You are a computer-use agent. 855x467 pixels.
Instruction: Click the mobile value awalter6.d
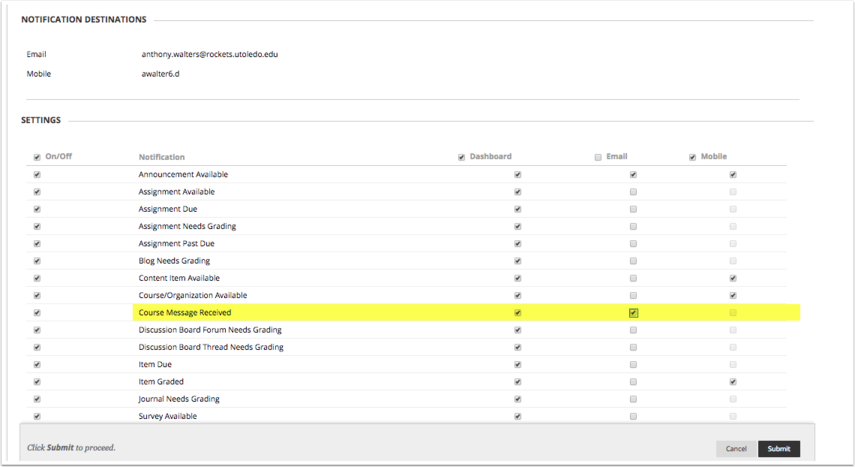pyautogui.click(x=160, y=74)
